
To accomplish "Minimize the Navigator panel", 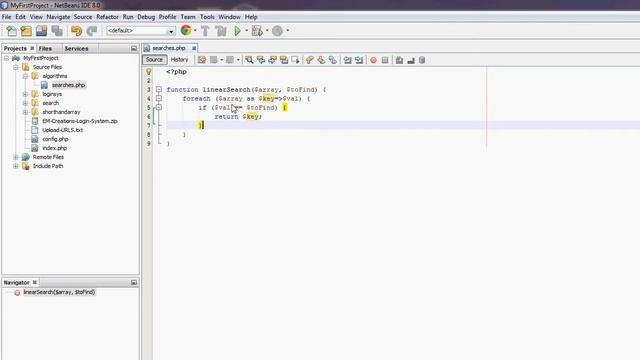I will pyautogui.click(x=134, y=282).
